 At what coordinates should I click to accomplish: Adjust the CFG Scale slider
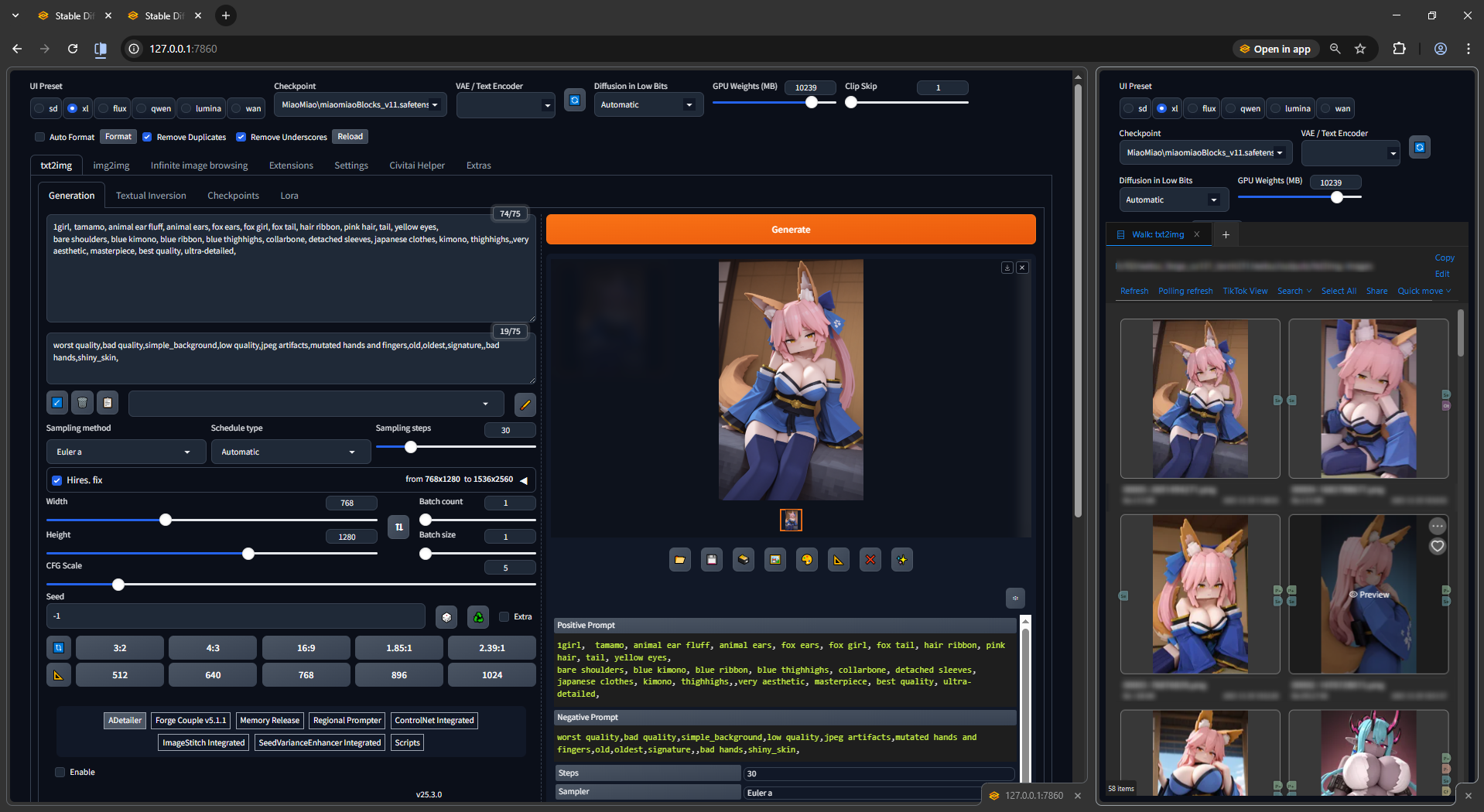click(x=291, y=585)
